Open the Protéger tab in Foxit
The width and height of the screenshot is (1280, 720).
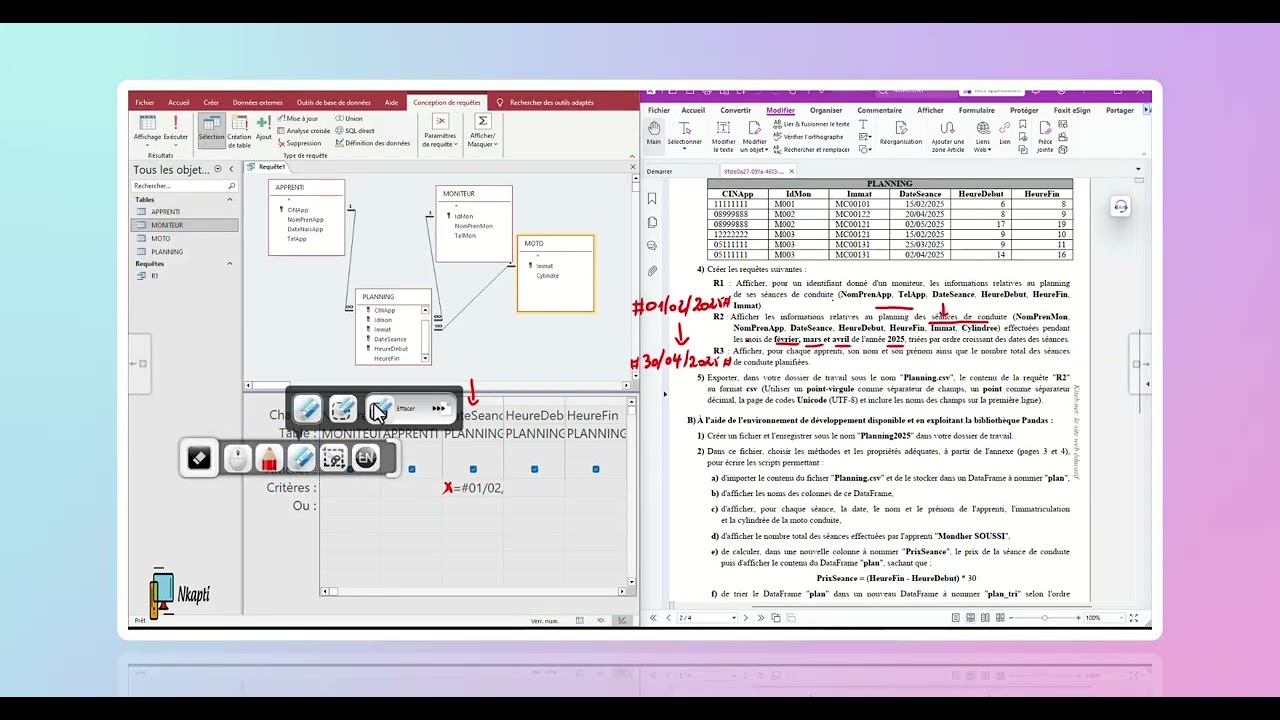(1024, 110)
